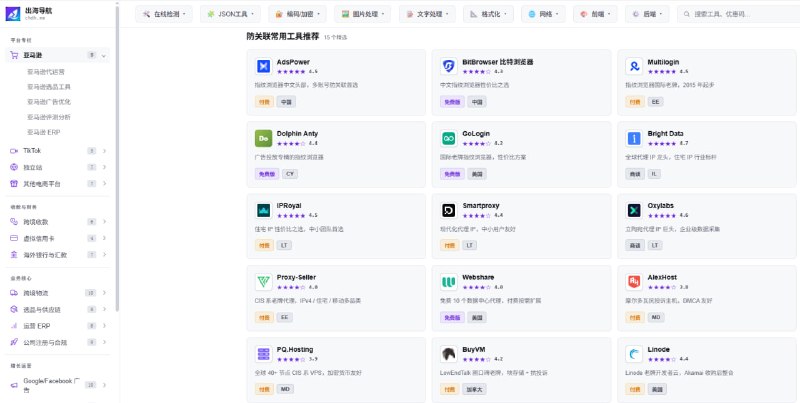Click the Bright Data blue logo

click(634, 138)
